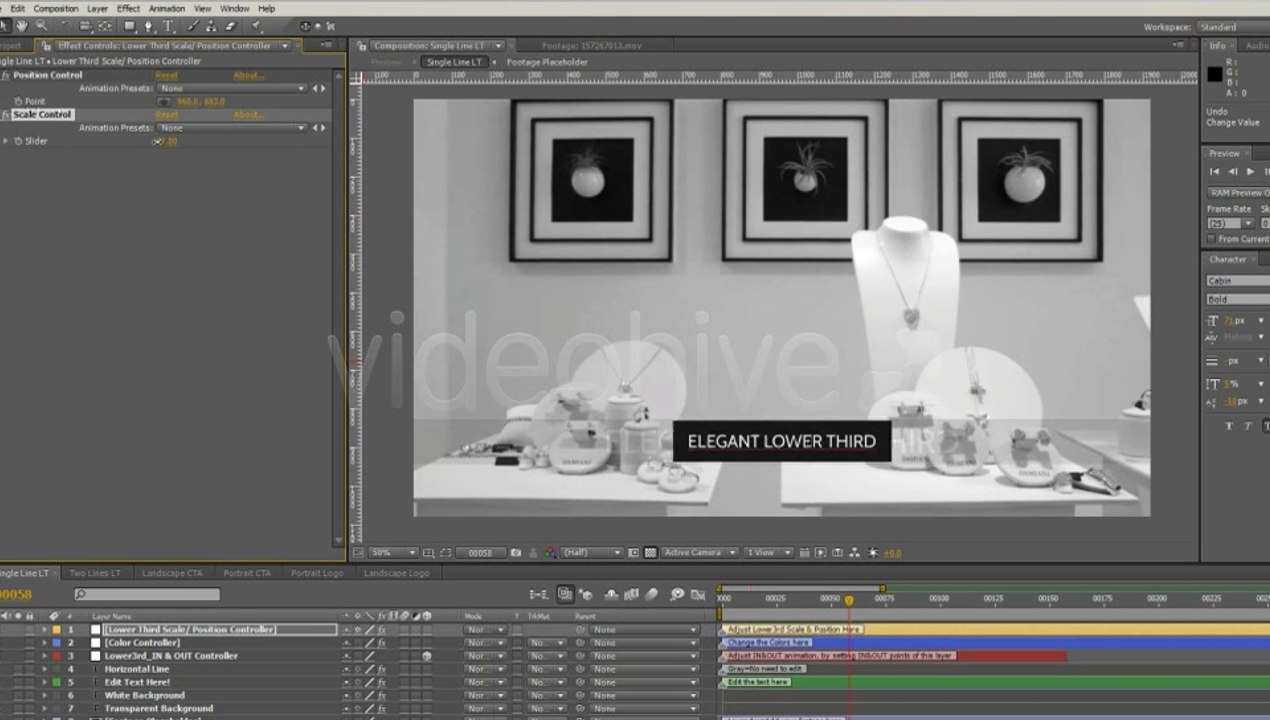Click the Show Channel color icon
This screenshot has width=1270, height=720.
coord(549,553)
